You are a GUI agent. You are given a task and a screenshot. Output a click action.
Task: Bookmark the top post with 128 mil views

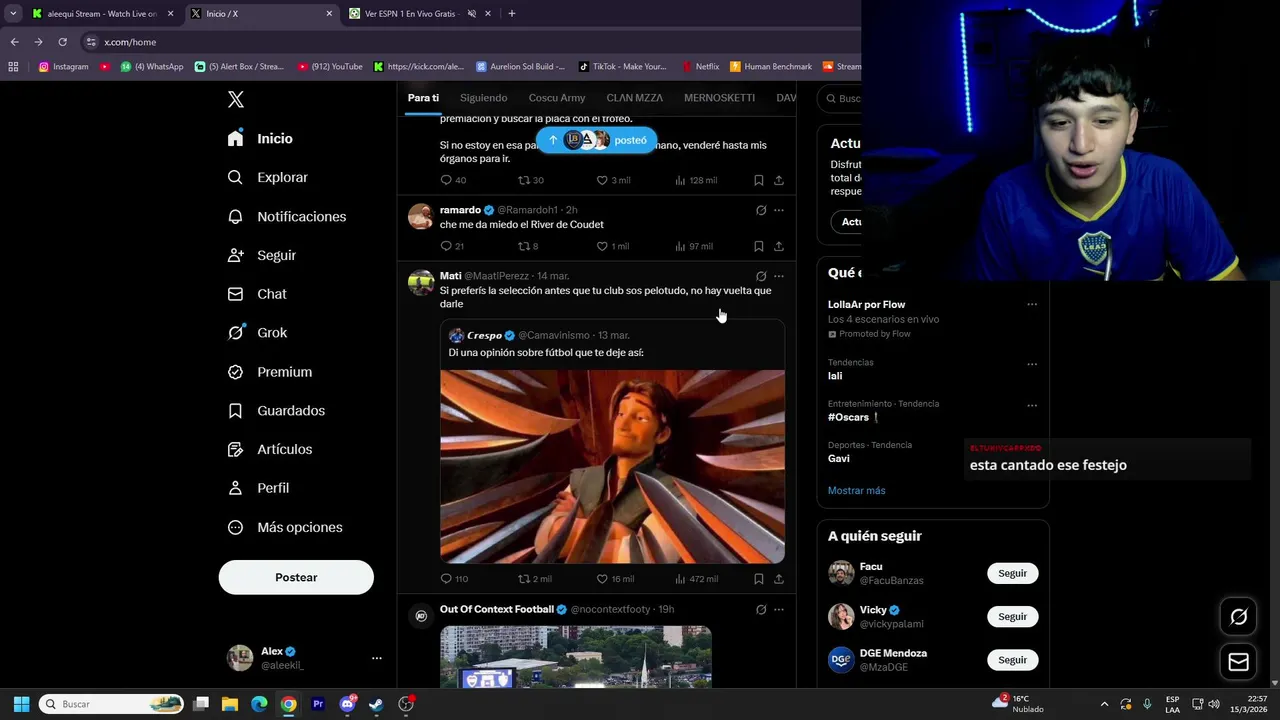[758, 180]
